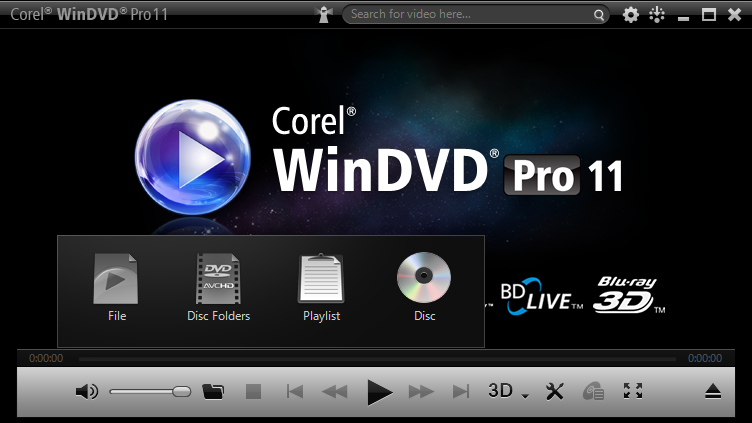
Task: Skip to previous chapter
Action: point(294,392)
